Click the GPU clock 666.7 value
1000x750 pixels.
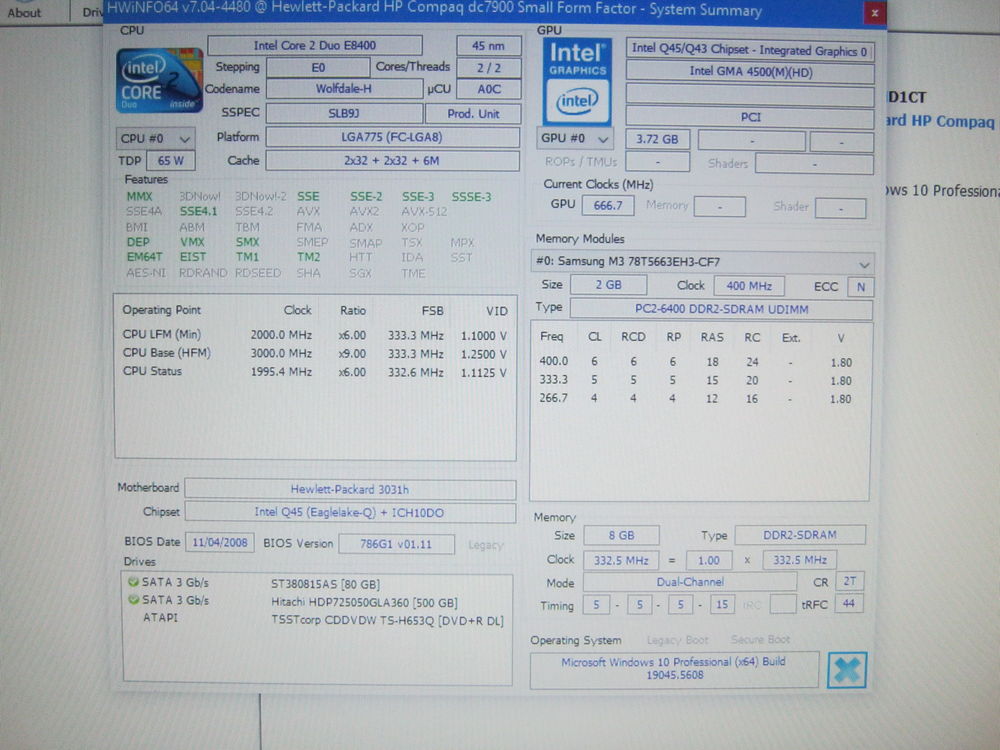608,205
